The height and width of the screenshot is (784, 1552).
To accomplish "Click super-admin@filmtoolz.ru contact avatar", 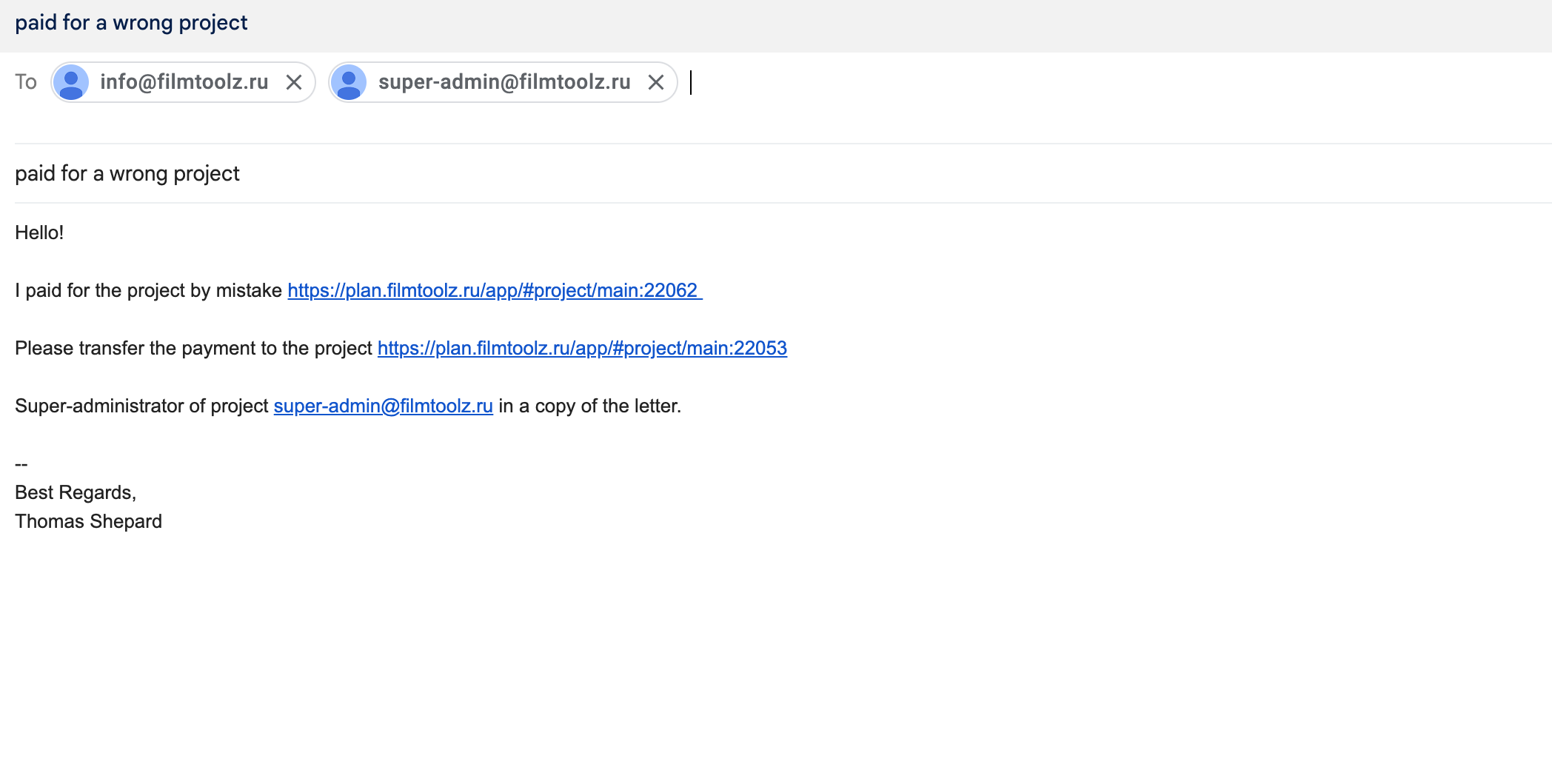I will point(349,82).
